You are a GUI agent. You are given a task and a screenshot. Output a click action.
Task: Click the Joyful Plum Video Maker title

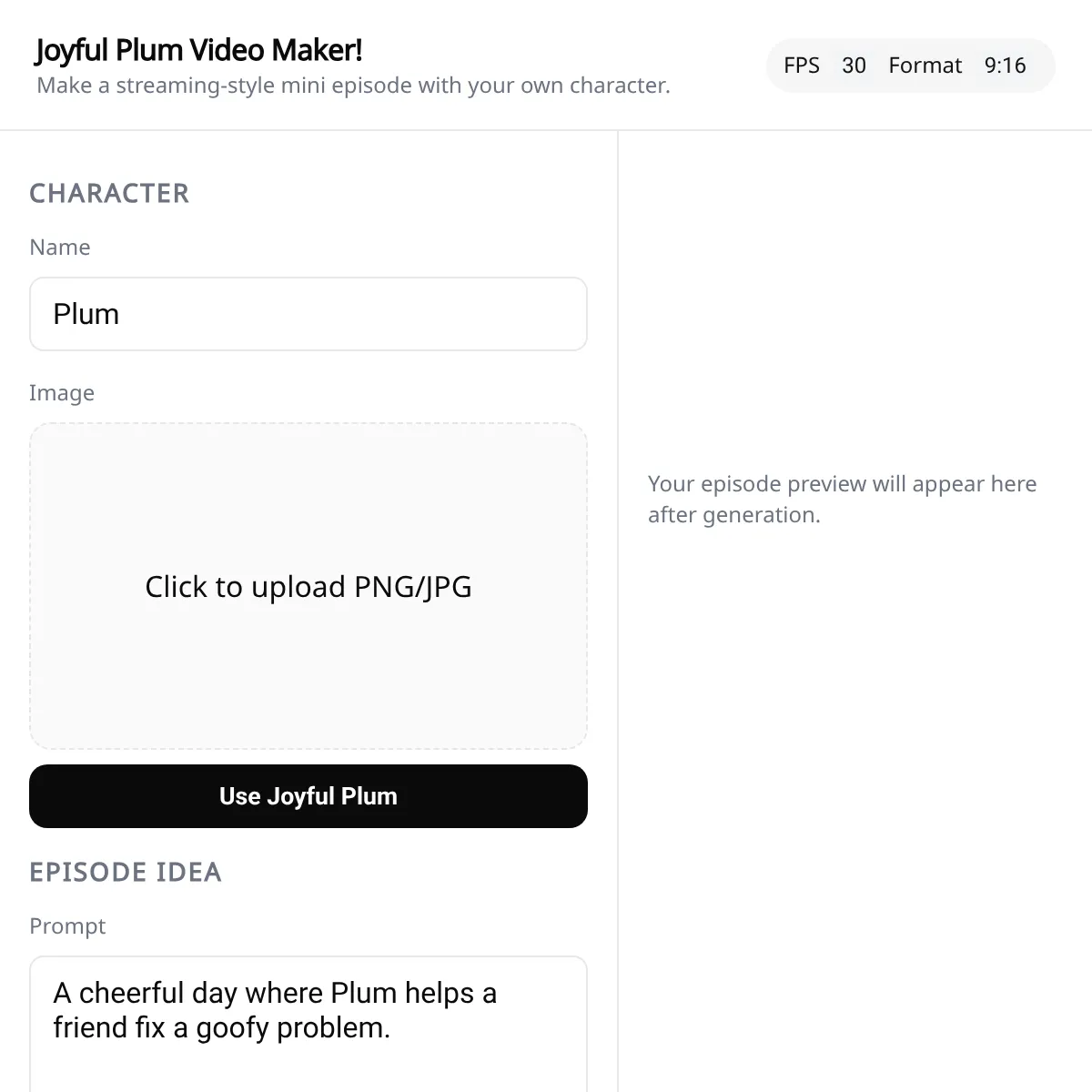point(198,50)
